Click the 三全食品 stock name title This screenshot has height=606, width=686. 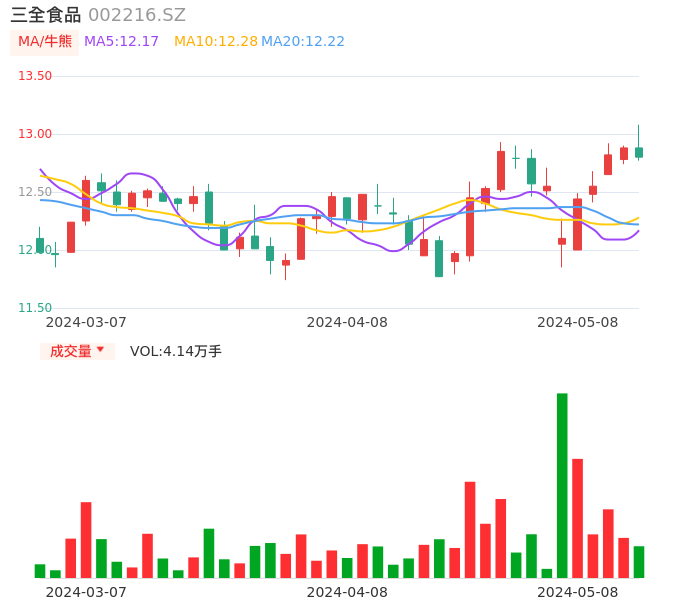(x=45, y=15)
